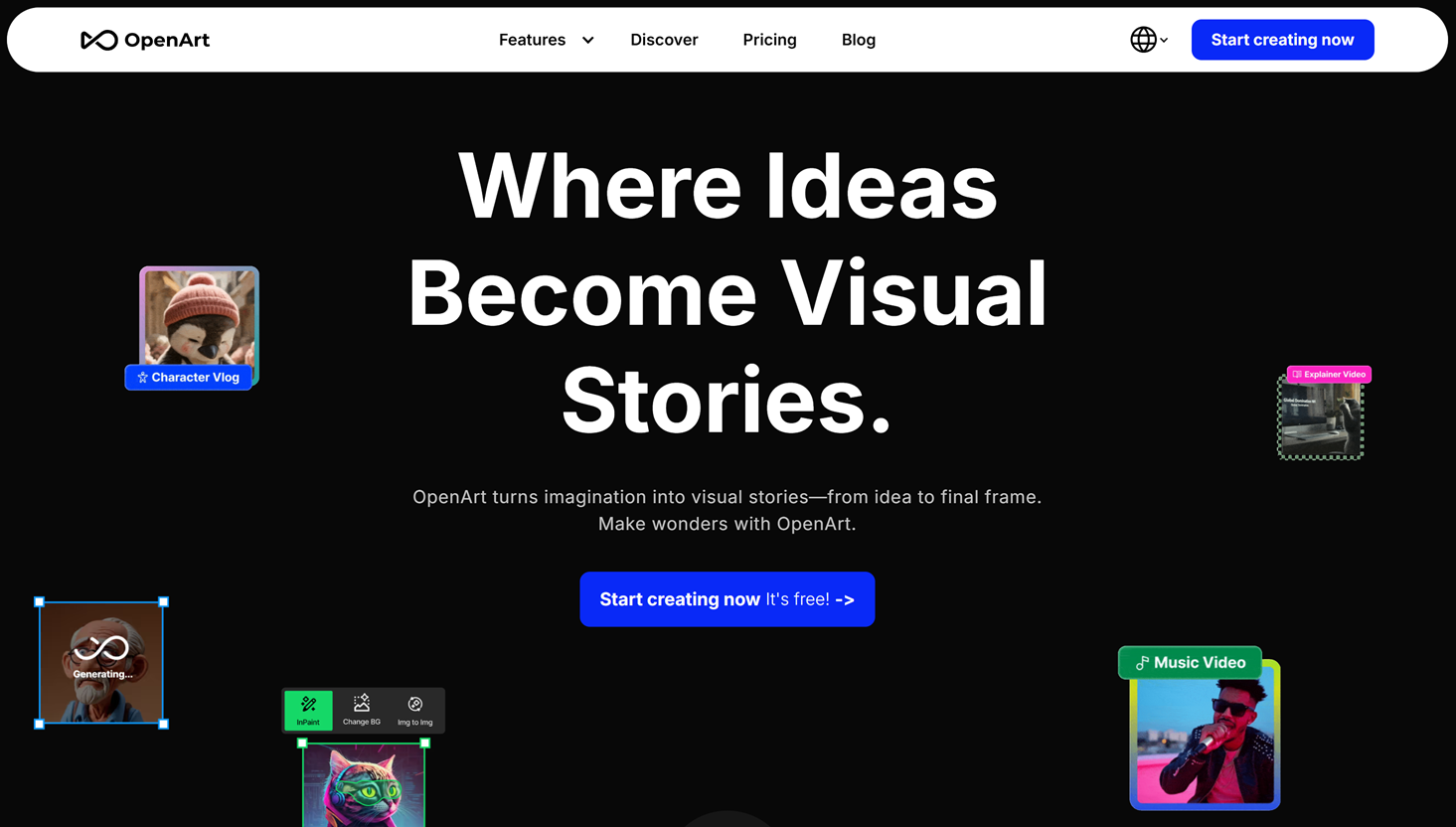This screenshot has width=1456, height=827.
Task: Click Start creating now It's free button
Action: pyautogui.click(x=727, y=599)
